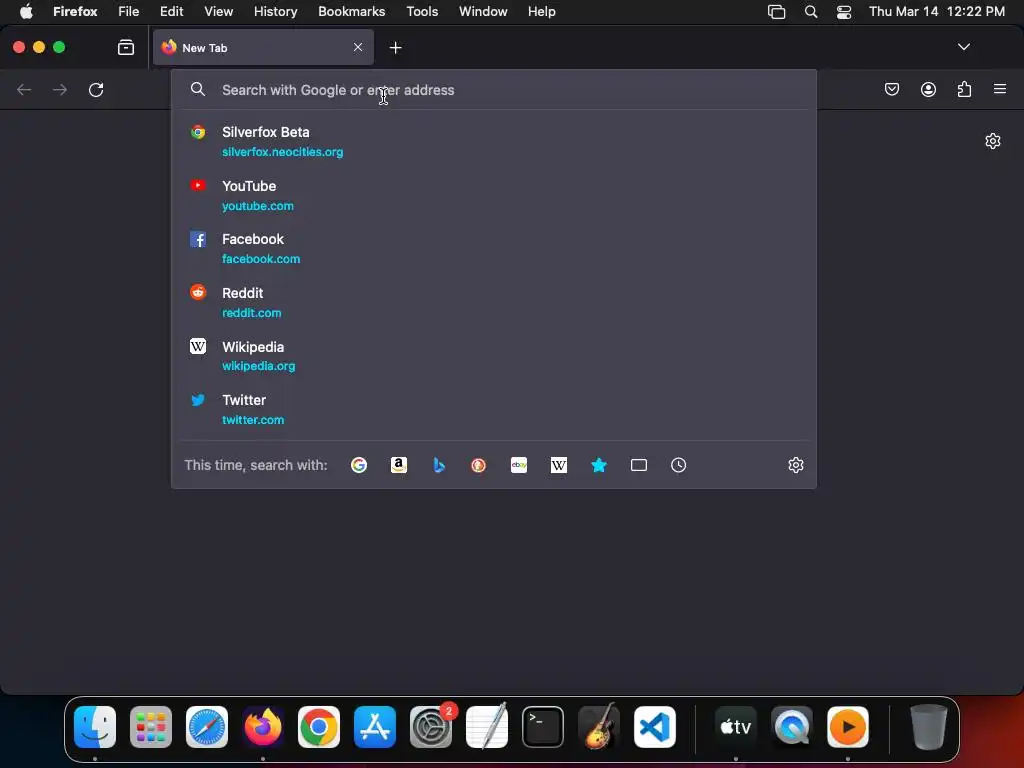Open the Apple menu
Image resolution: width=1024 pixels, height=768 pixels.
[x=26, y=12]
